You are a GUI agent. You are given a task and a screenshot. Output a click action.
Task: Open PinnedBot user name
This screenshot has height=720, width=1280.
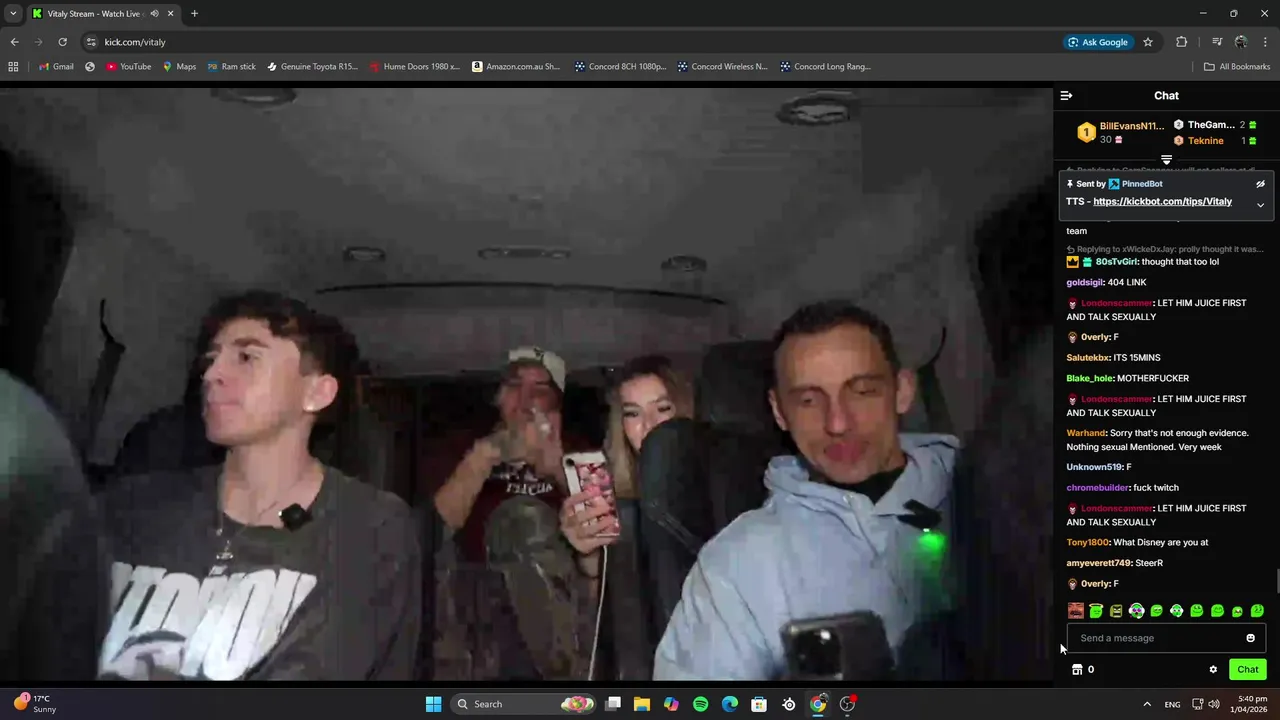(x=1142, y=184)
